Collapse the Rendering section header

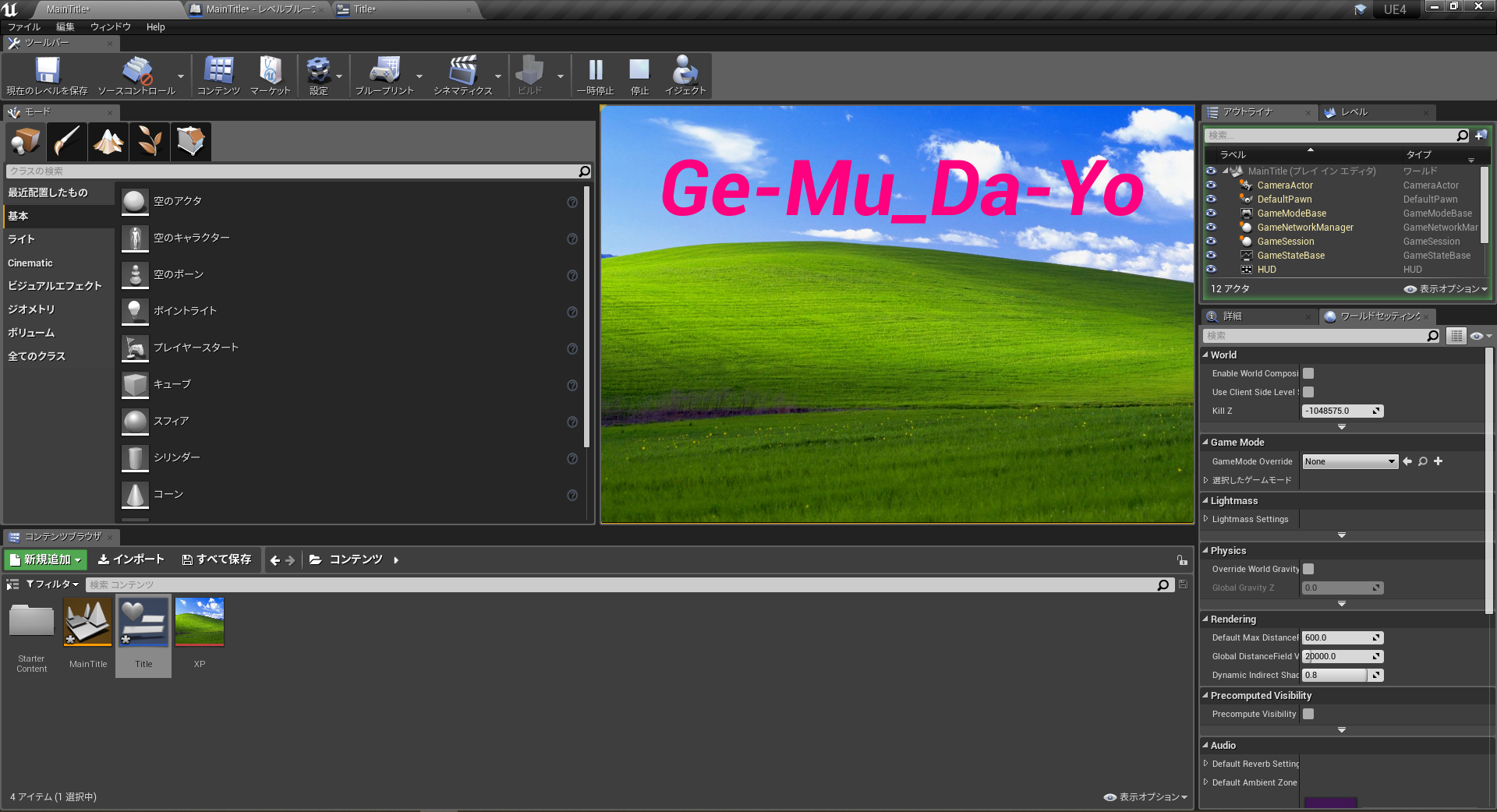1232,619
